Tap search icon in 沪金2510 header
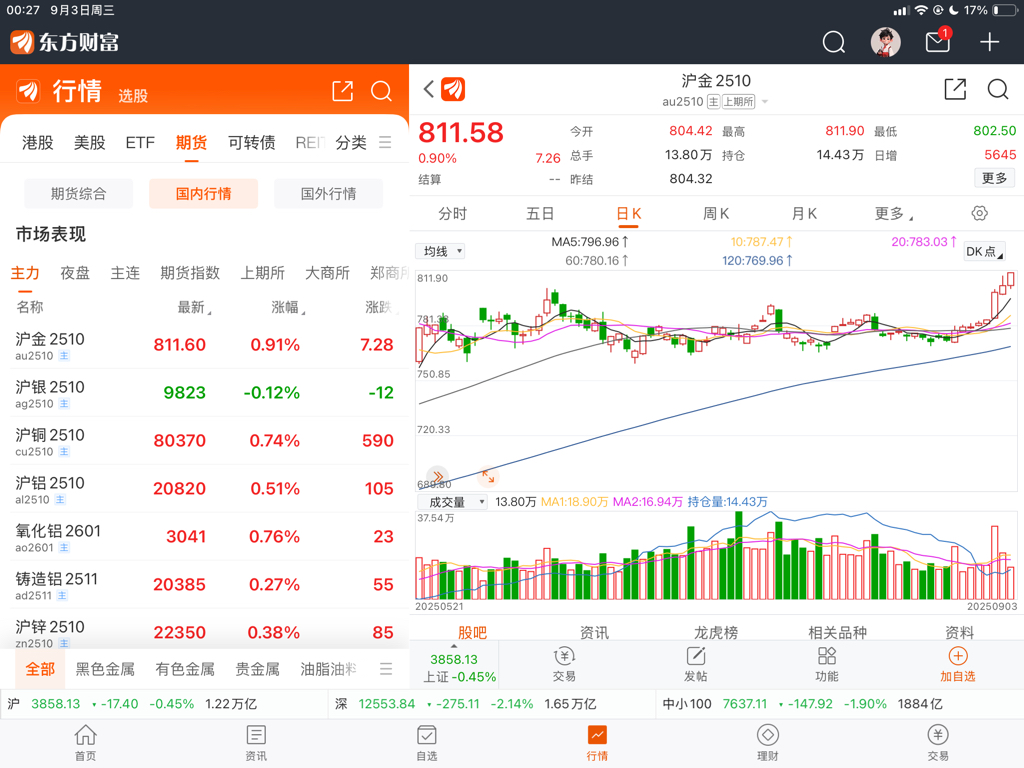The image size is (1024, 768). point(998,89)
